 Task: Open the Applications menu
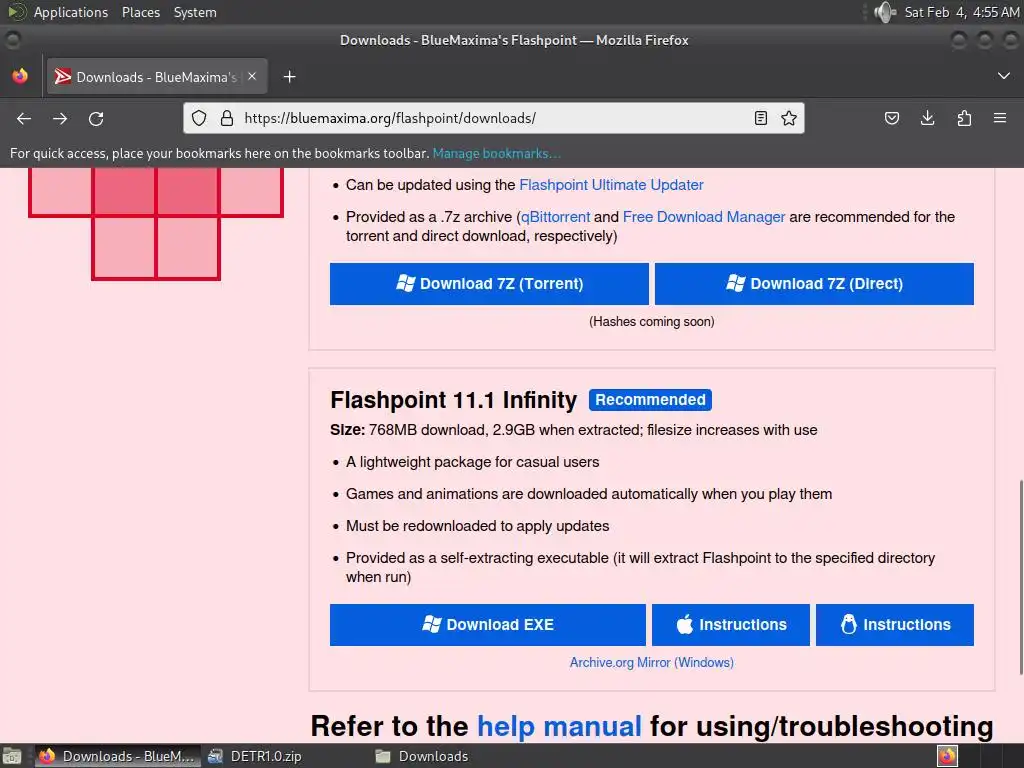pyautogui.click(x=71, y=12)
